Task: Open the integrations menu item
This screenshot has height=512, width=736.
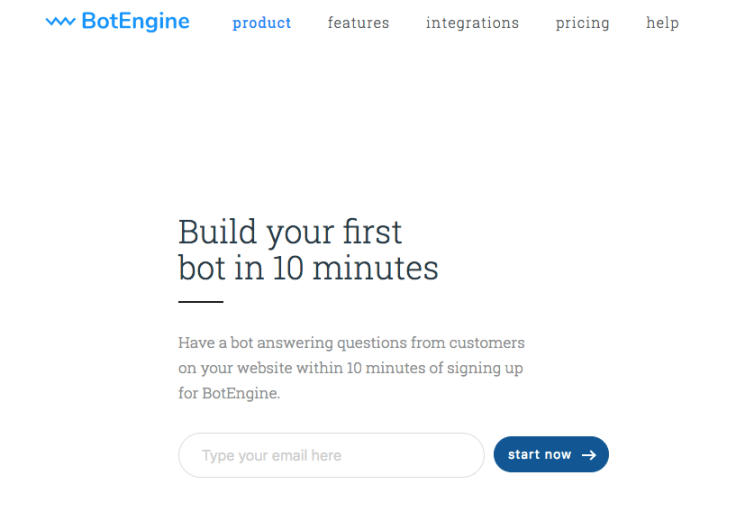Action: (x=472, y=23)
